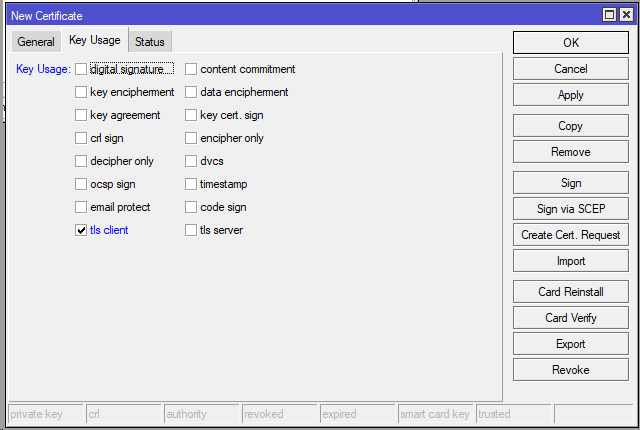Image resolution: width=640 pixels, height=430 pixels.
Task: Close the New Certificate dialog
Action: [626, 15]
